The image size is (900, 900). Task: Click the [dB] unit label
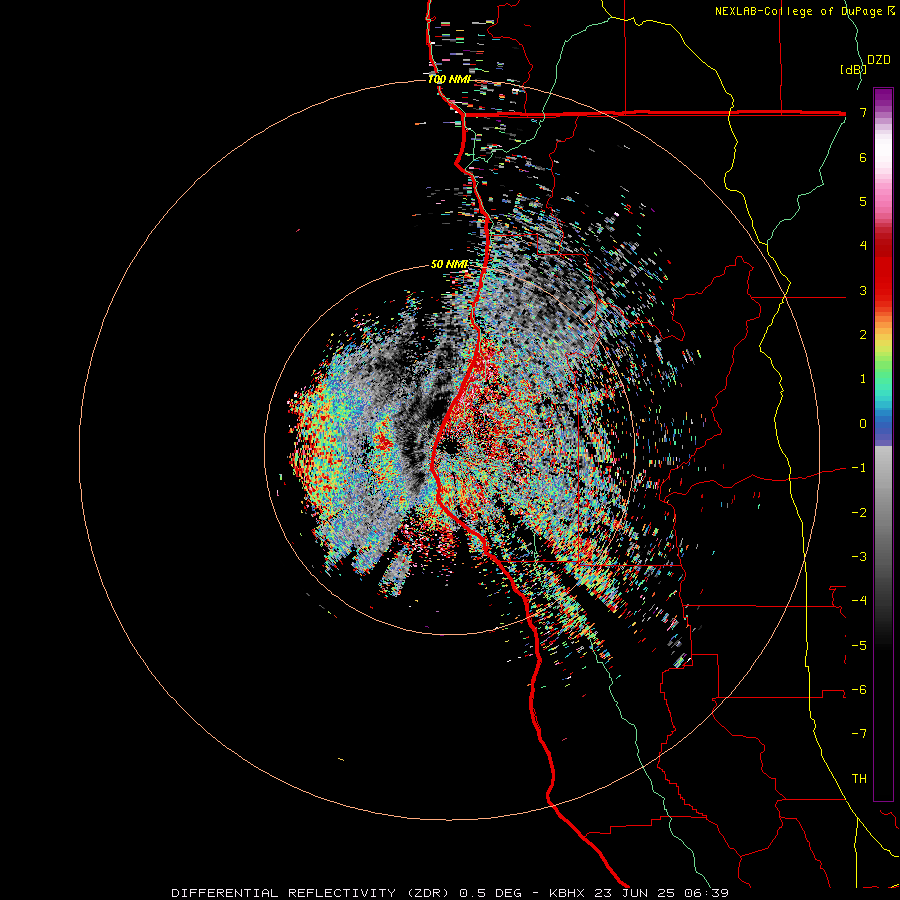(x=854, y=69)
